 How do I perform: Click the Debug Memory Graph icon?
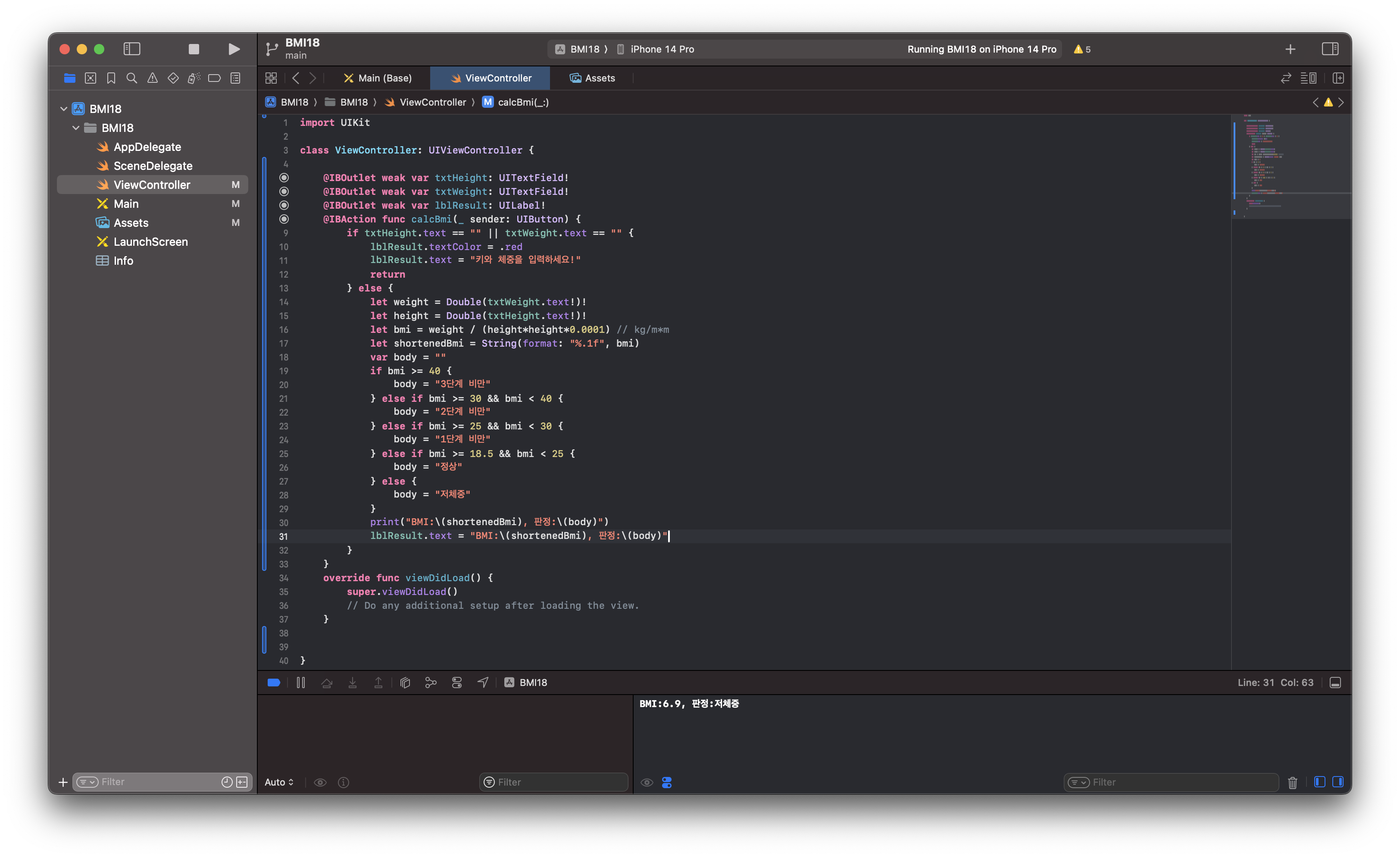pyautogui.click(x=431, y=683)
